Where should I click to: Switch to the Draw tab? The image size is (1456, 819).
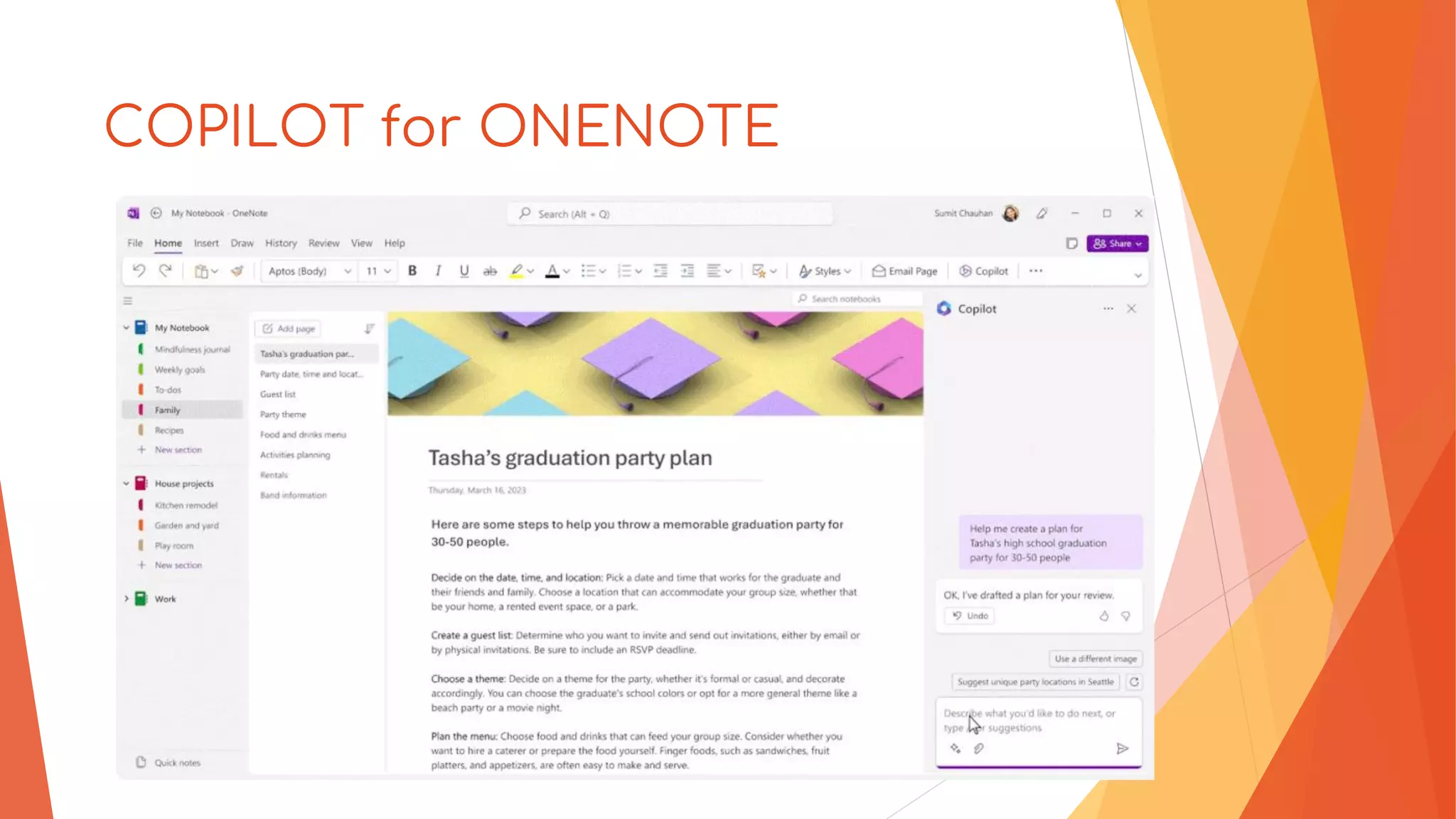pos(242,243)
